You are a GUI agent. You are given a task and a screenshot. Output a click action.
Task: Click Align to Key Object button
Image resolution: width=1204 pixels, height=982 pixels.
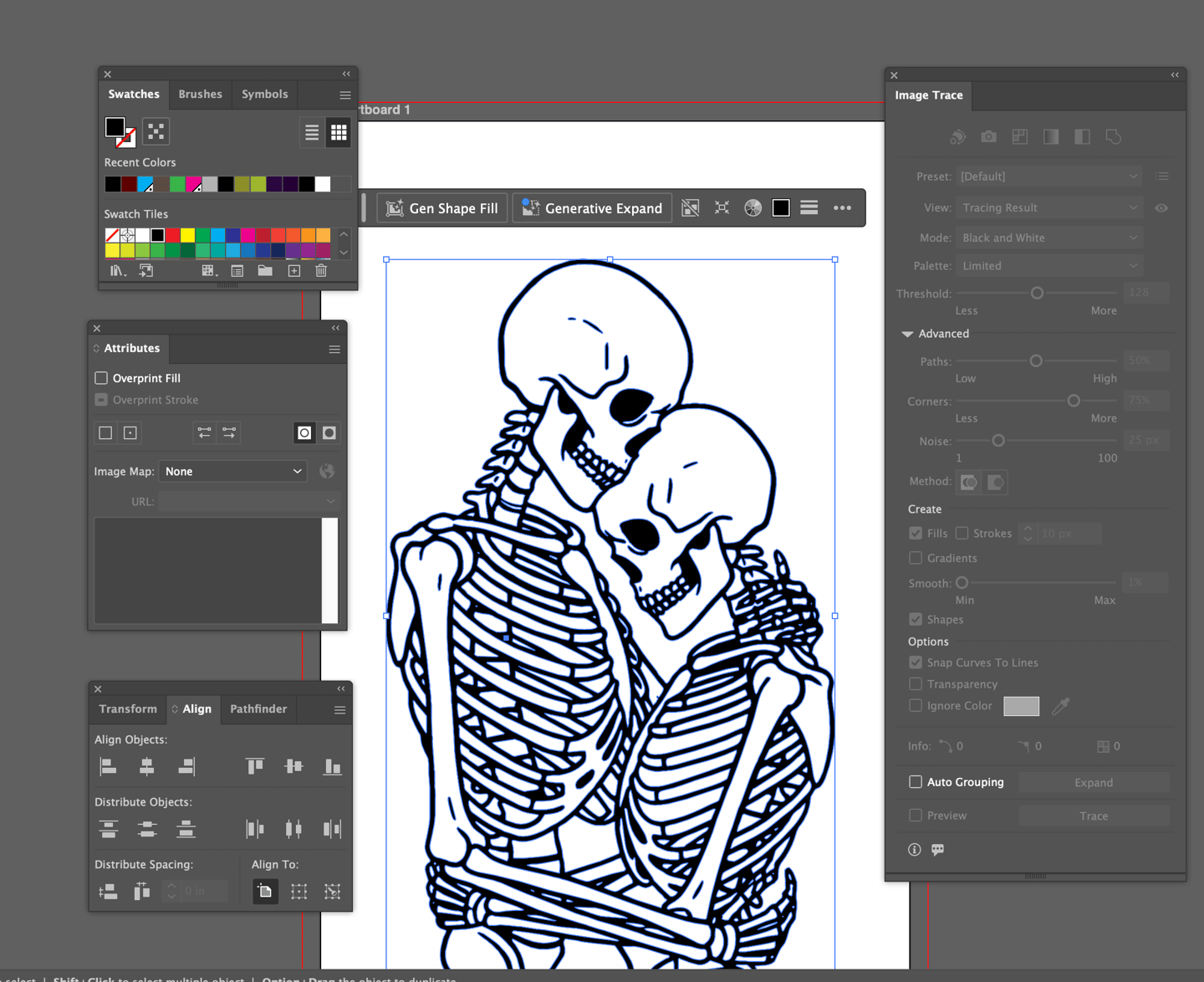coord(333,892)
